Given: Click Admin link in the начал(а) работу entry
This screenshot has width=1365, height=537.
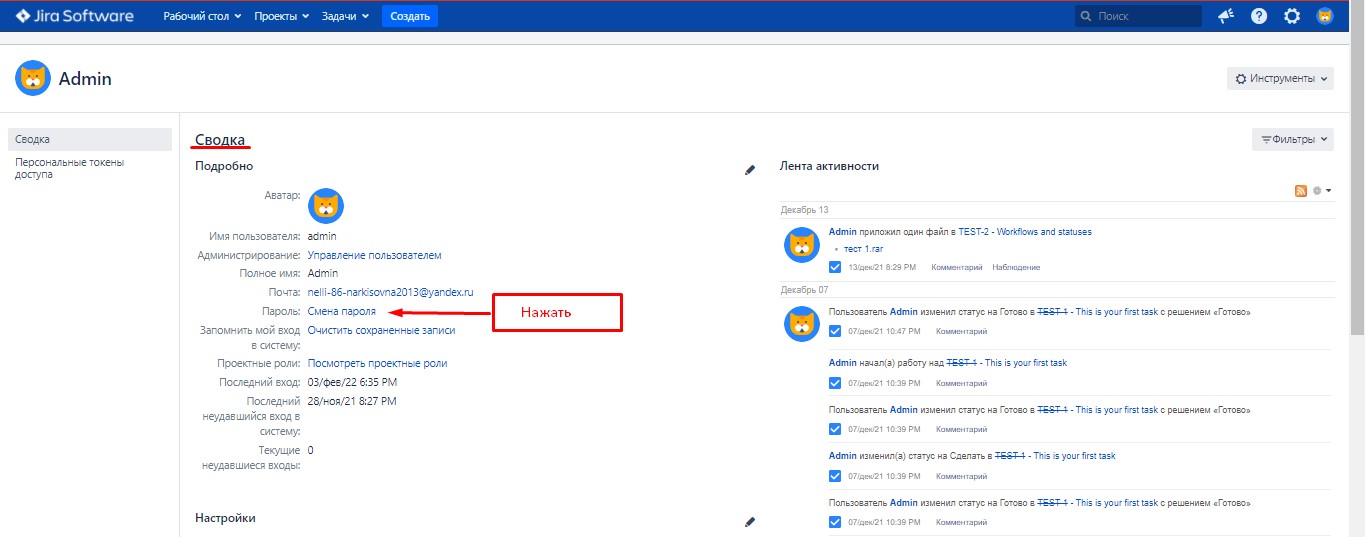Looking at the screenshot, I should (843, 363).
